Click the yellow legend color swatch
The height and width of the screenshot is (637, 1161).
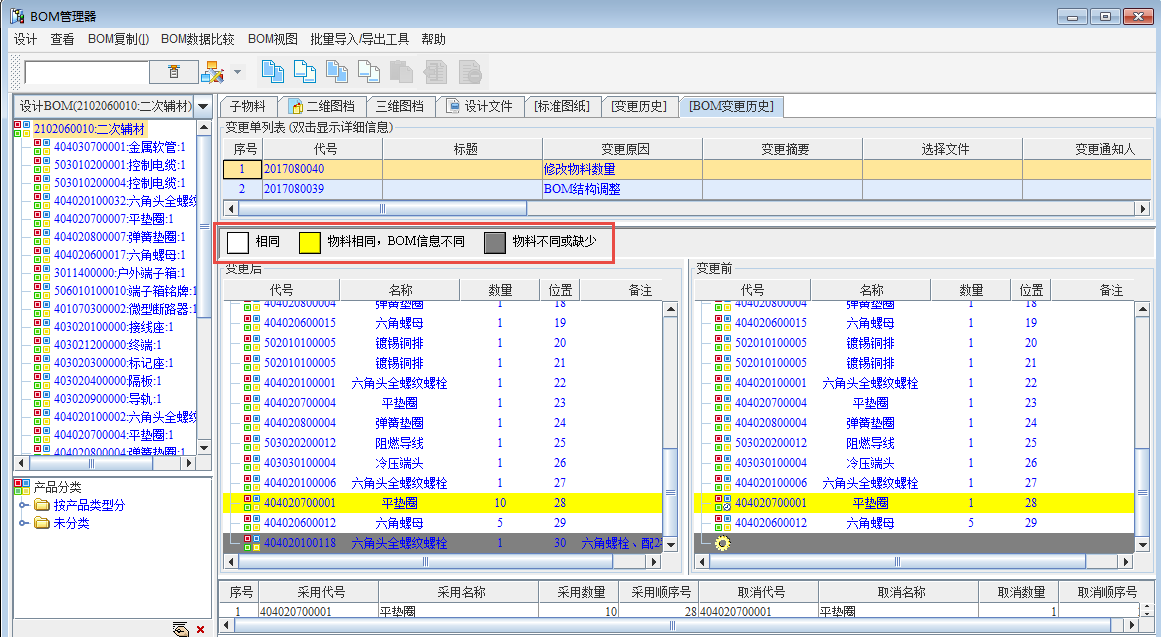pos(310,242)
